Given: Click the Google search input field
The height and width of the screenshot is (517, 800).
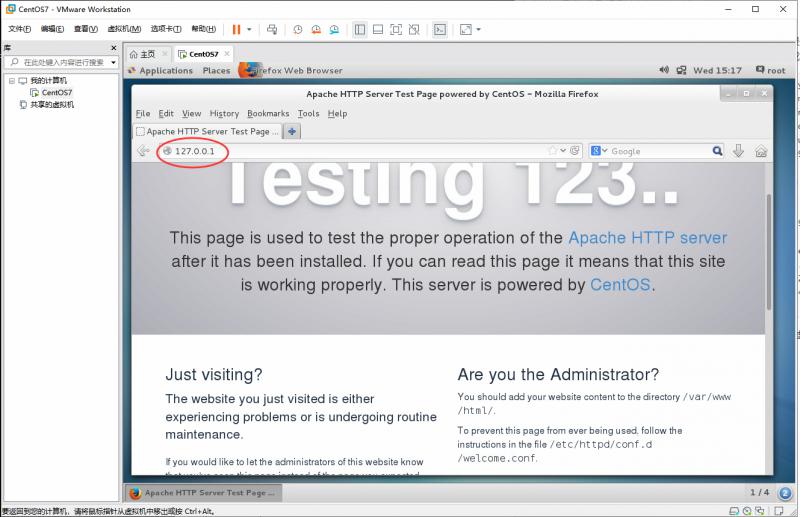Looking at the screenshot, I should click(x=661, y=151).
